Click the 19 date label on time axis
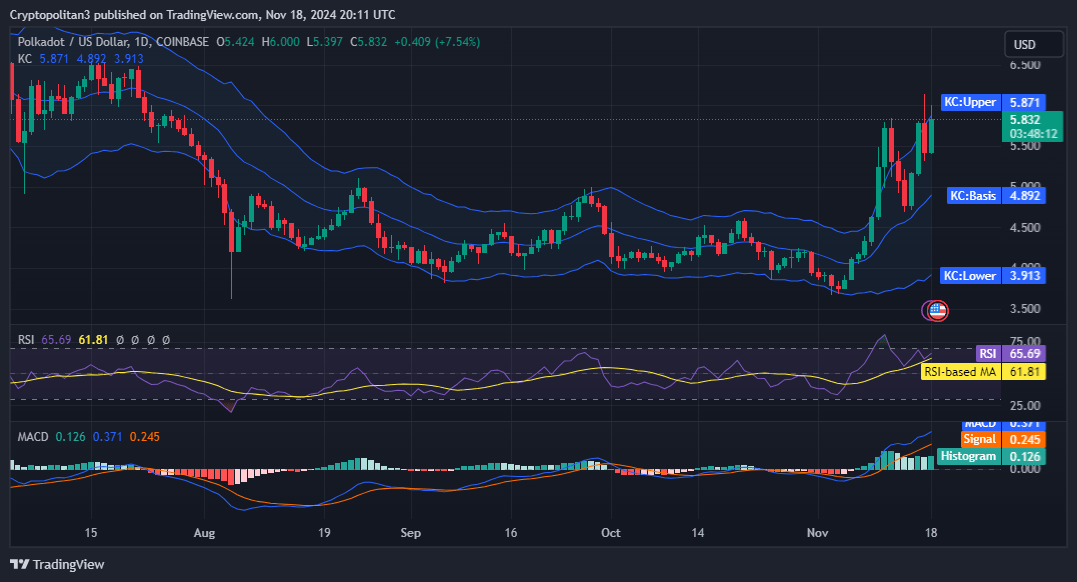This screenshot has height=582, width=1077. click(x=324, y=533)
